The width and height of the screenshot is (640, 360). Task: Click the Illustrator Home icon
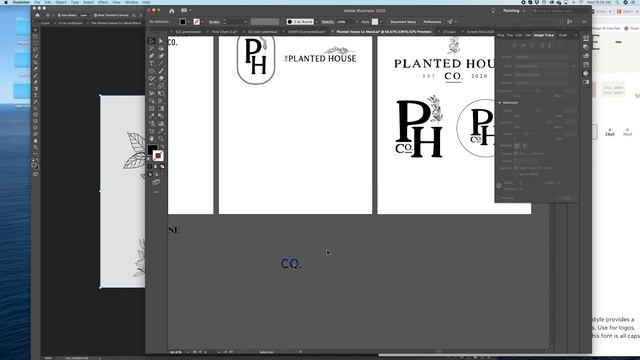[172, 11]
